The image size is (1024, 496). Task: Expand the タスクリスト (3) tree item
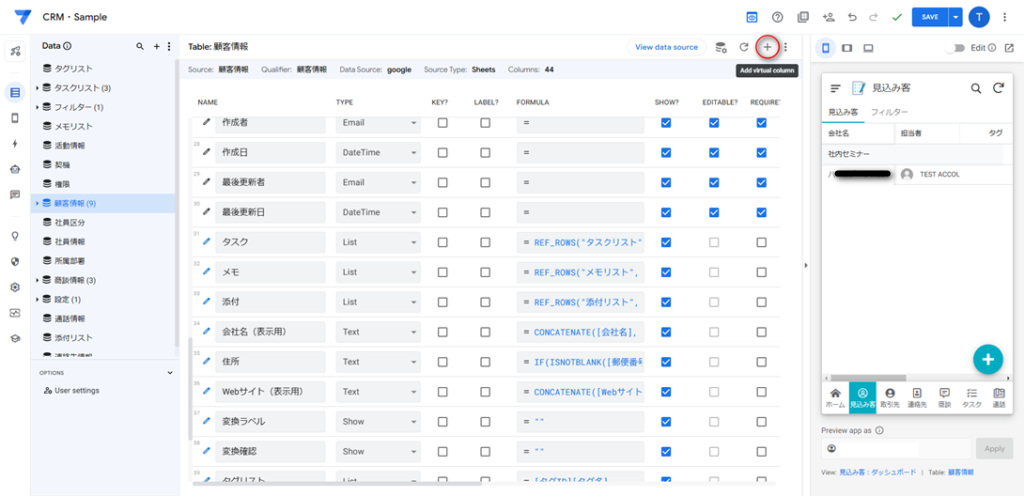click(x=38, y=88)
